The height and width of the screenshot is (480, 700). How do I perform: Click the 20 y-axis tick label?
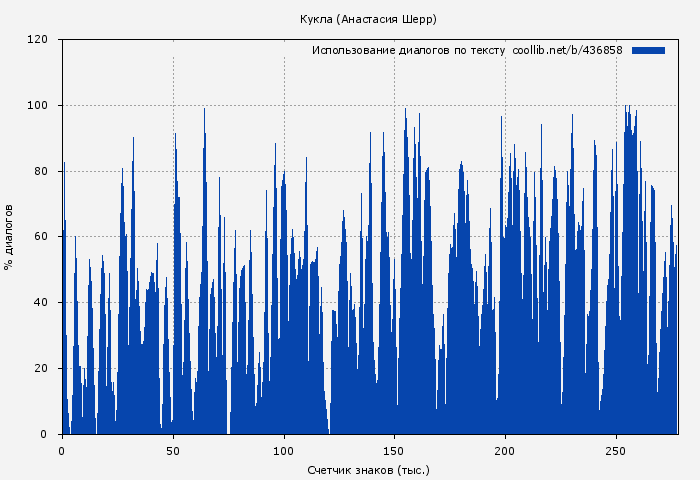[41, 368]
